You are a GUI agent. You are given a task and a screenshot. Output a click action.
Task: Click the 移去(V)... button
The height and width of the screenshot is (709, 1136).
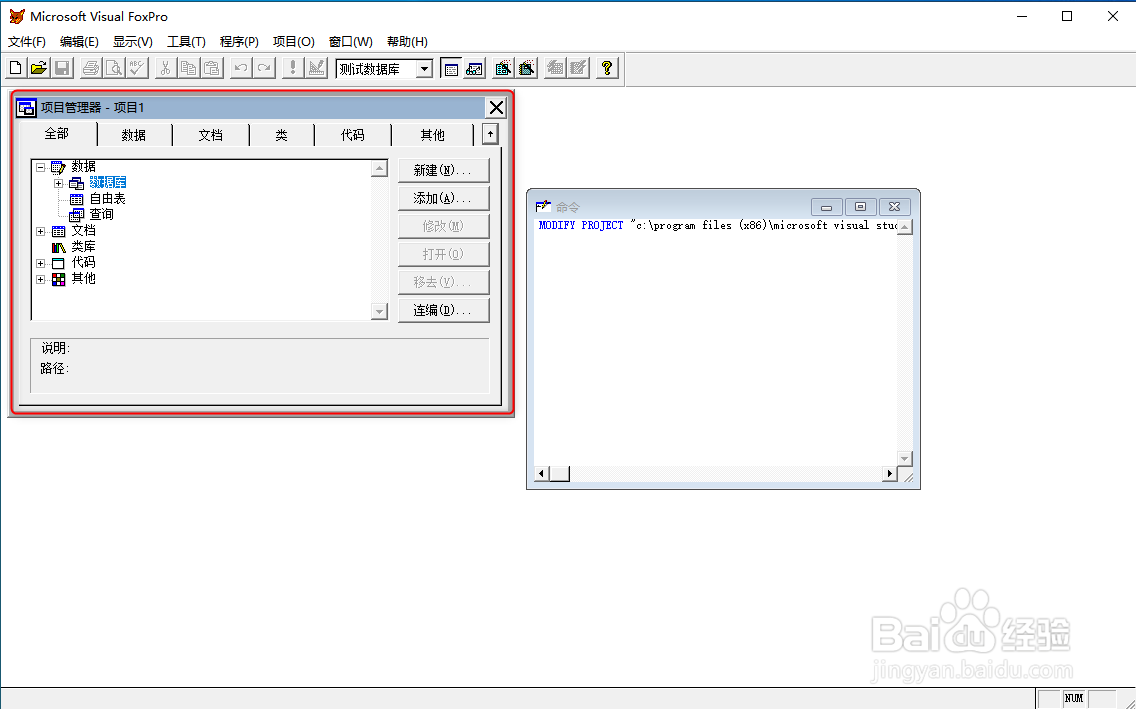pos(443,282)
